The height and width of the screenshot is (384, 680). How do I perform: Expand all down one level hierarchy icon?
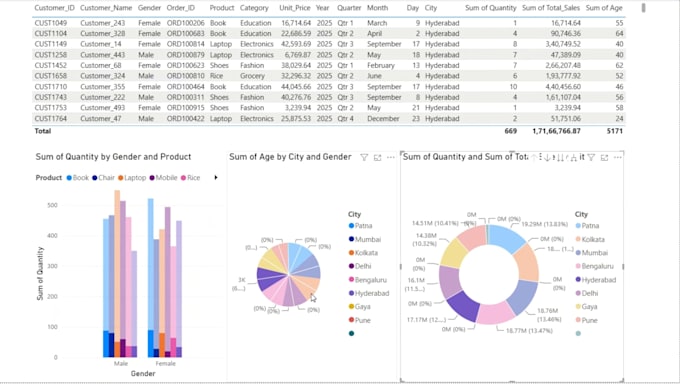pos(573,158)
